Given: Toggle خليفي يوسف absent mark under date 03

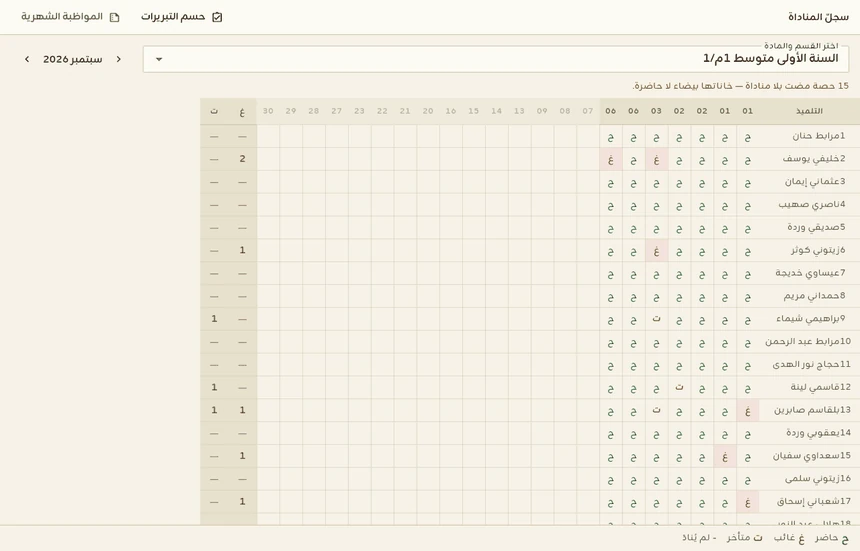Looking at the screenshot, I should click(657, 160).
